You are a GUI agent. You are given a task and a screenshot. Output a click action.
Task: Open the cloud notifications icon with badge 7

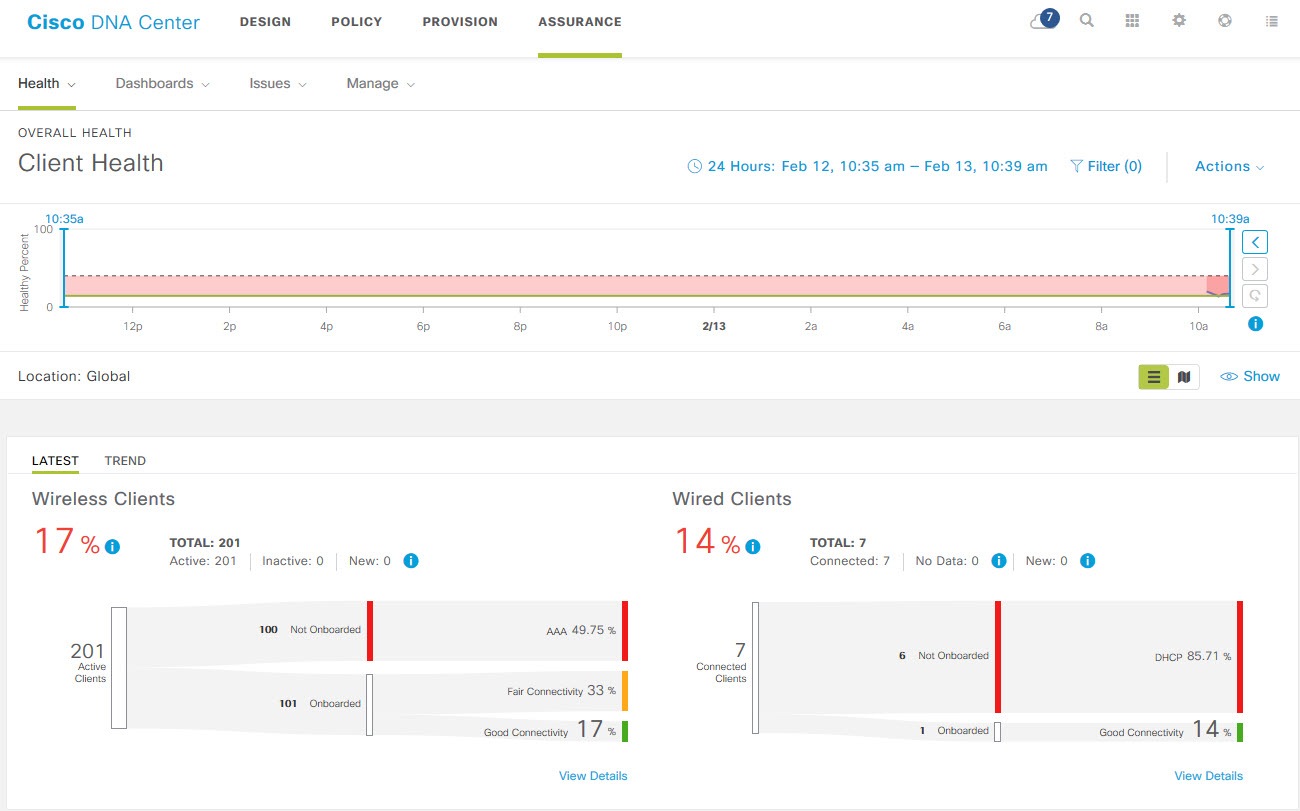[x=1044, y=20]
